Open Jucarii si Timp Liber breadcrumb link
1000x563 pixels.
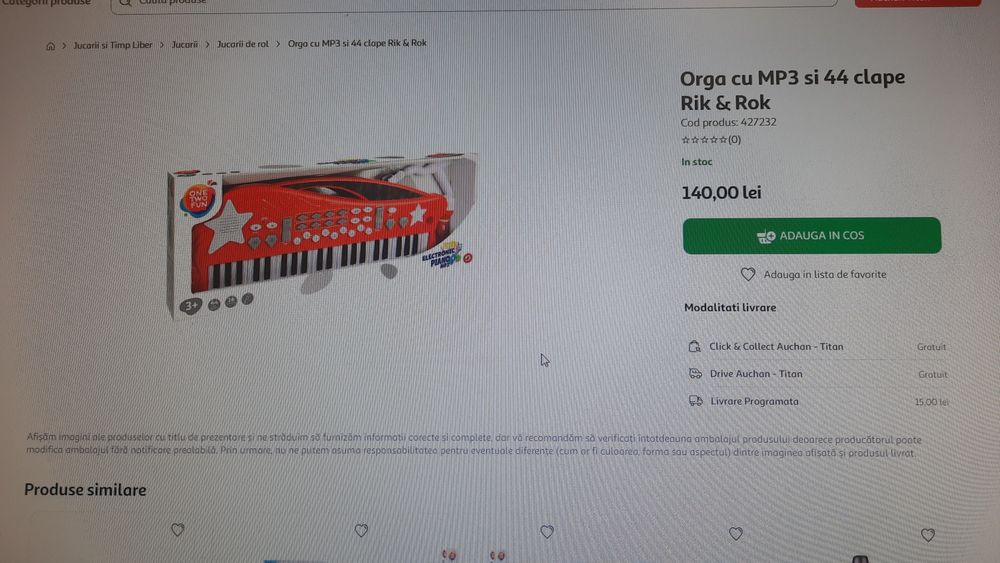click(112, 45)
